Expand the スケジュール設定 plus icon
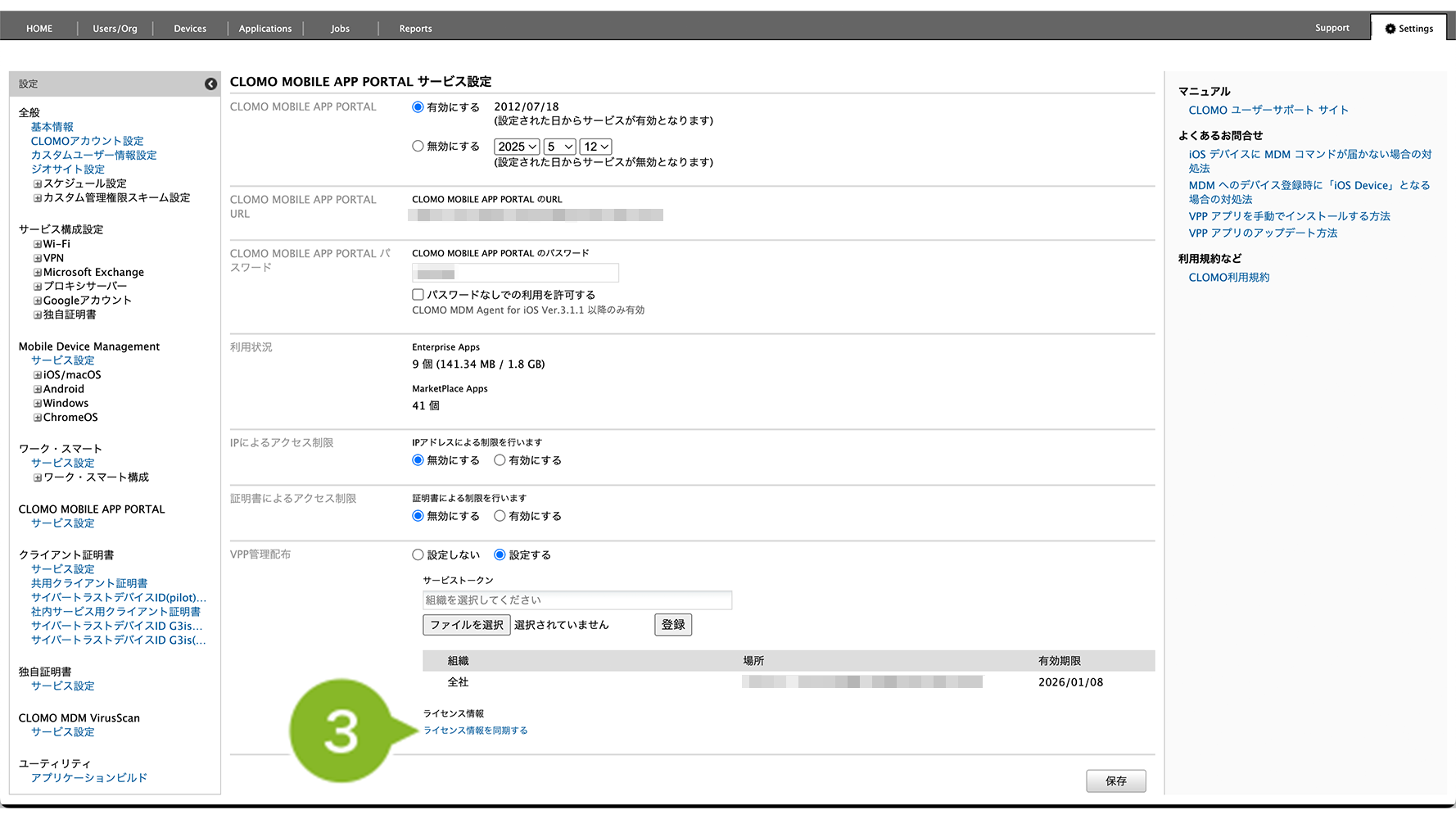The height and width of the screenshot is (819, 1456). [38, 184]
